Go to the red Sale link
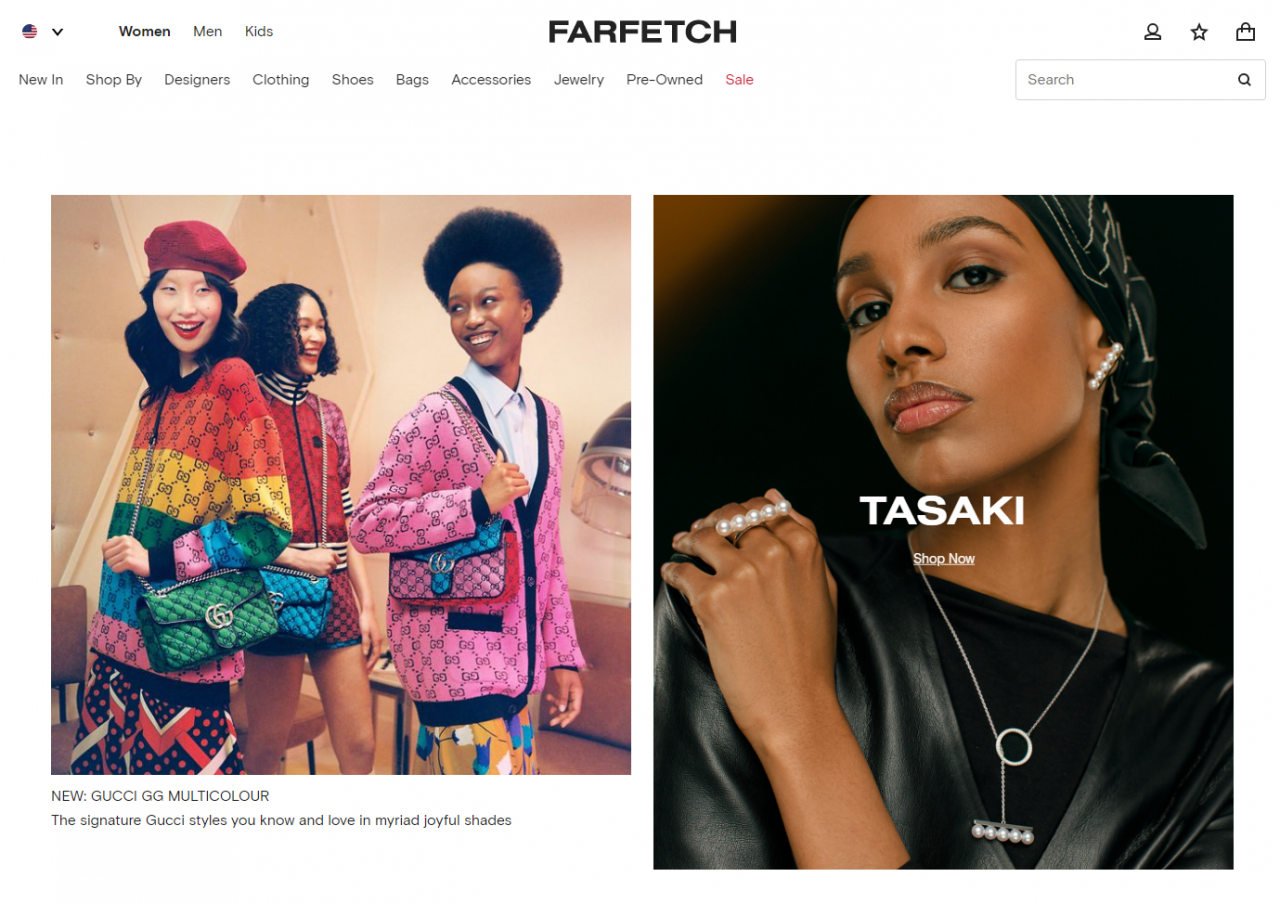This screenshot has width=1280, height=903. point(740,79)
